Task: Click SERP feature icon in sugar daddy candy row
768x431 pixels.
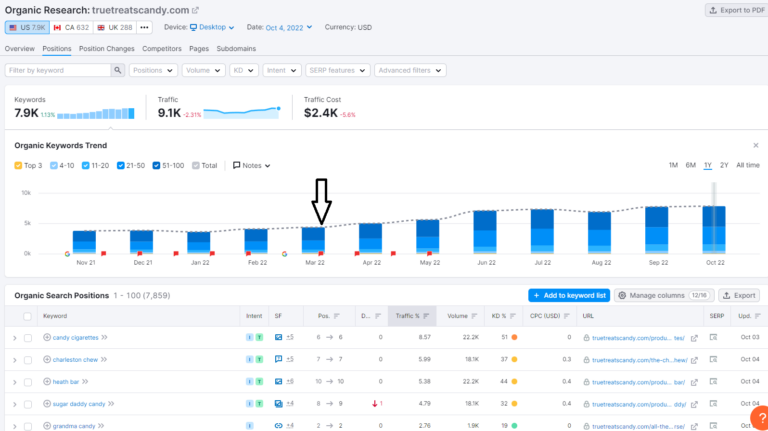Action: [x=278, y=404]
